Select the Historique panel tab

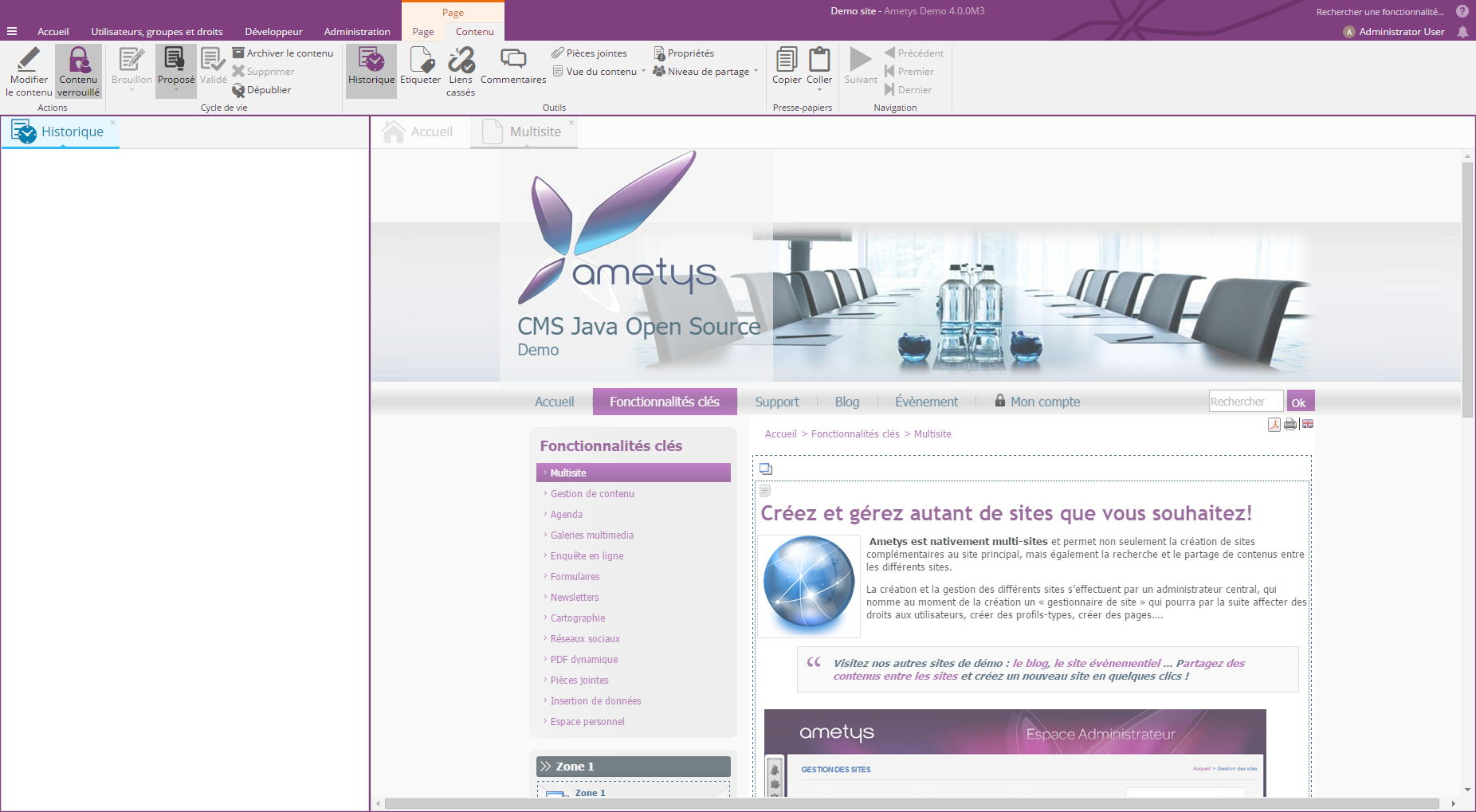pos(61,132)
